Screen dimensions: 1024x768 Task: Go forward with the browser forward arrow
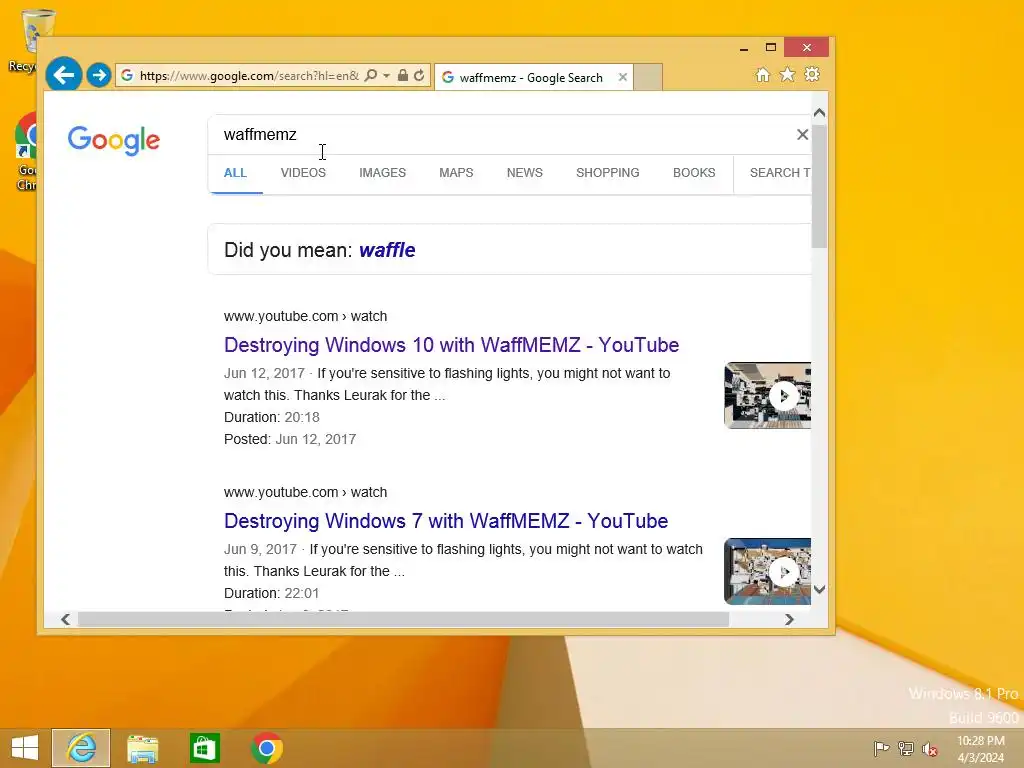tap(99, 75)
